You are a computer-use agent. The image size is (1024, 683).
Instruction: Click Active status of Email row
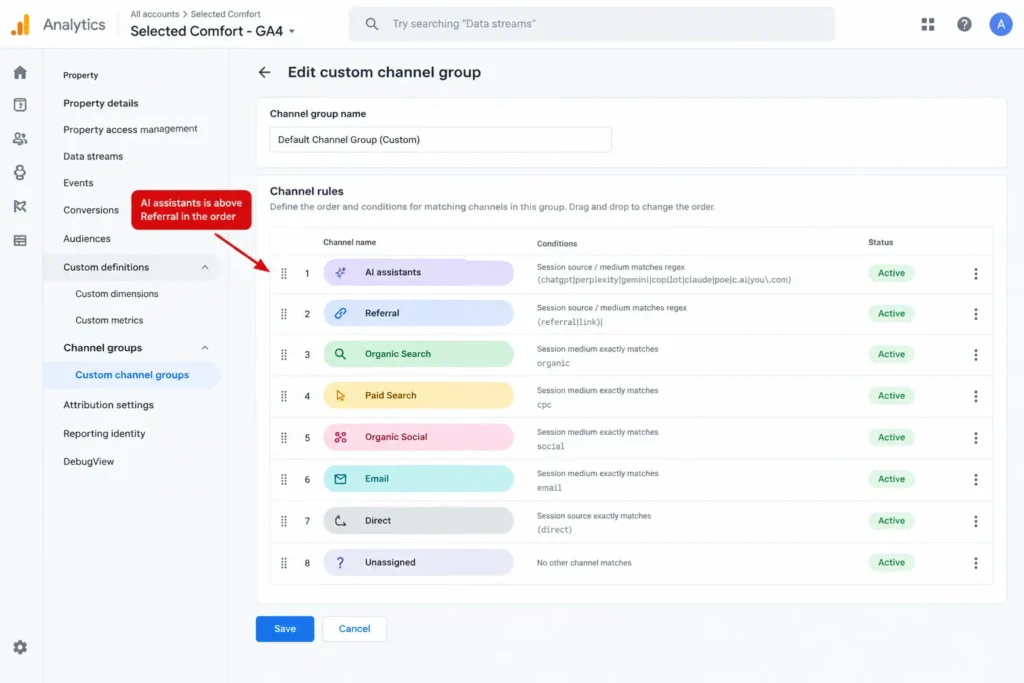891,479
